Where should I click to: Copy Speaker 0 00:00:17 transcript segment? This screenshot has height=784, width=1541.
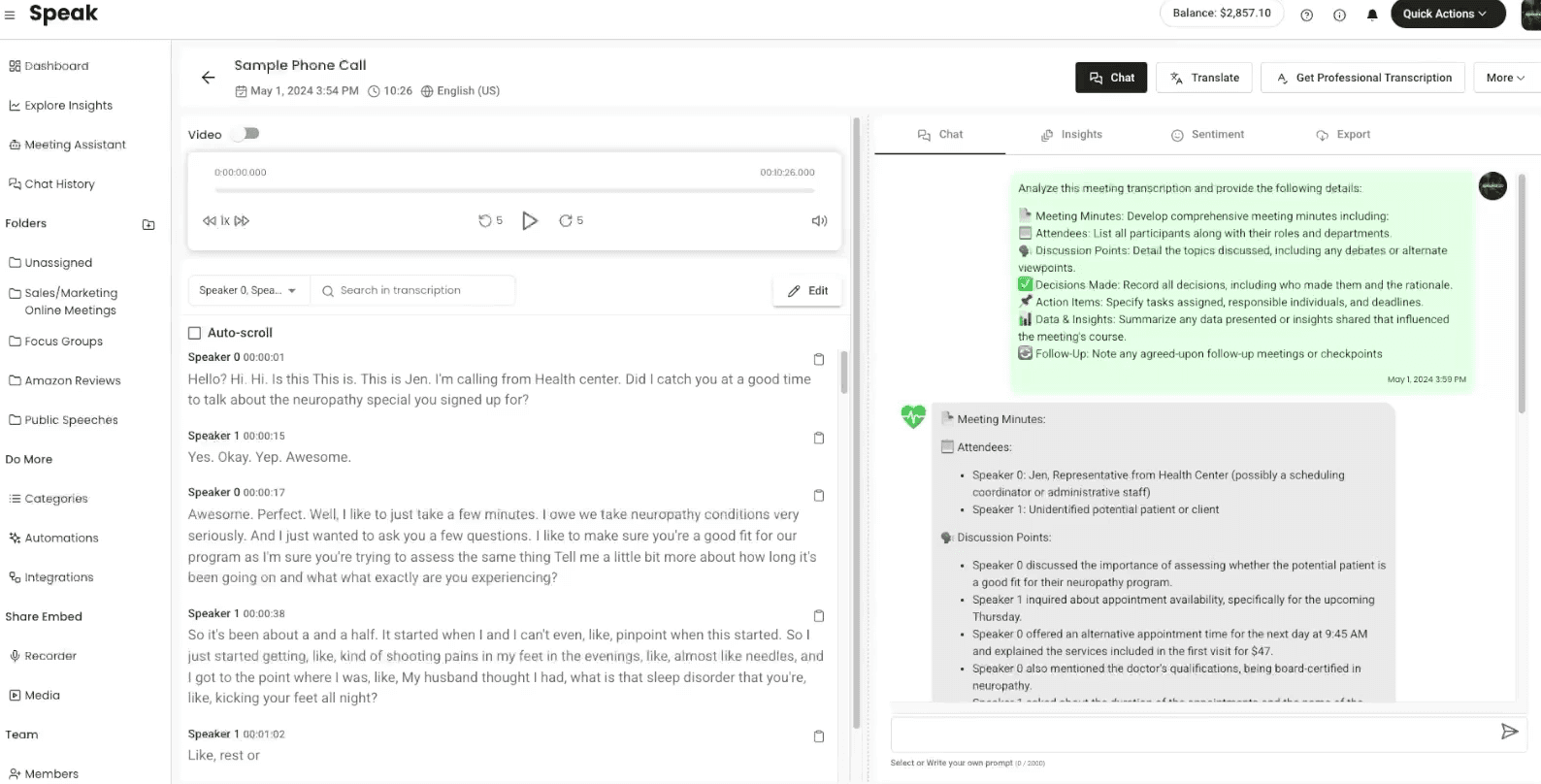[818, 495]
